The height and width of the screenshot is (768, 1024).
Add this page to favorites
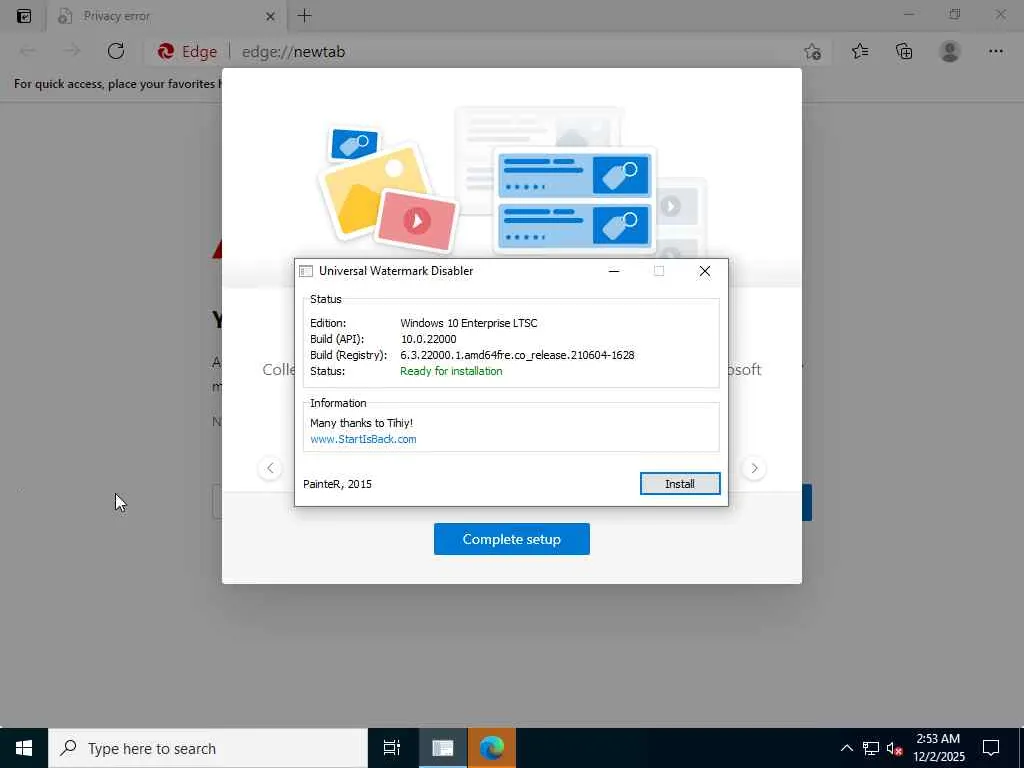[812, 52]
